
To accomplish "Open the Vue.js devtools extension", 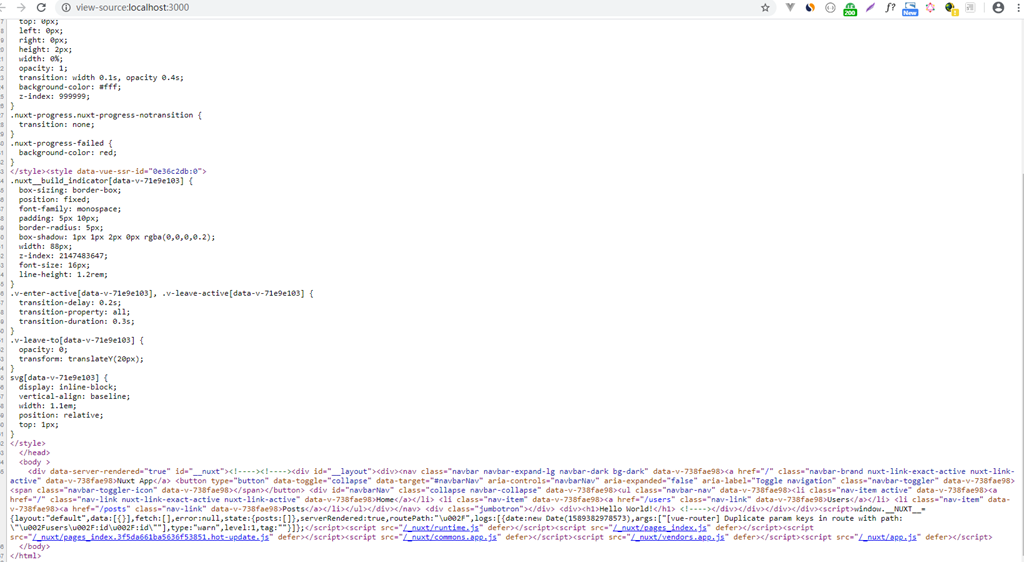I will click(790, 8).
